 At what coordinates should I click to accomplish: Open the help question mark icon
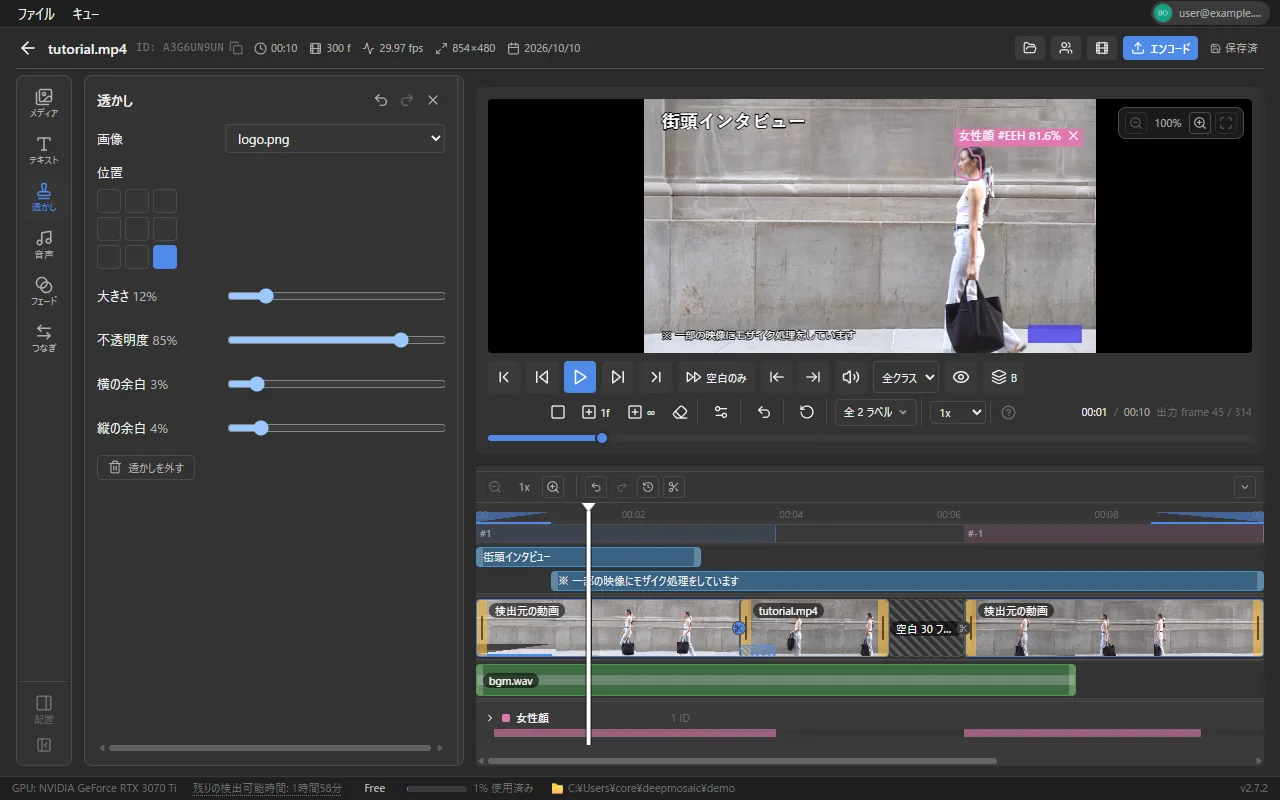point(1008,412)
